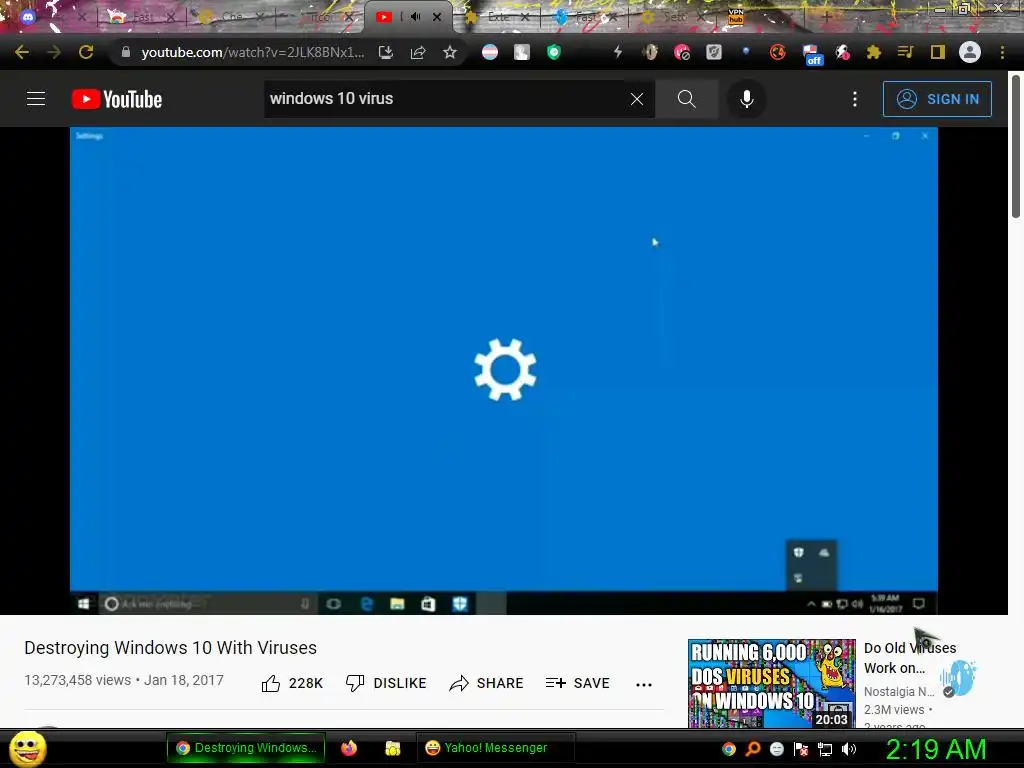Open the SHARE dialog

point(487,683)
